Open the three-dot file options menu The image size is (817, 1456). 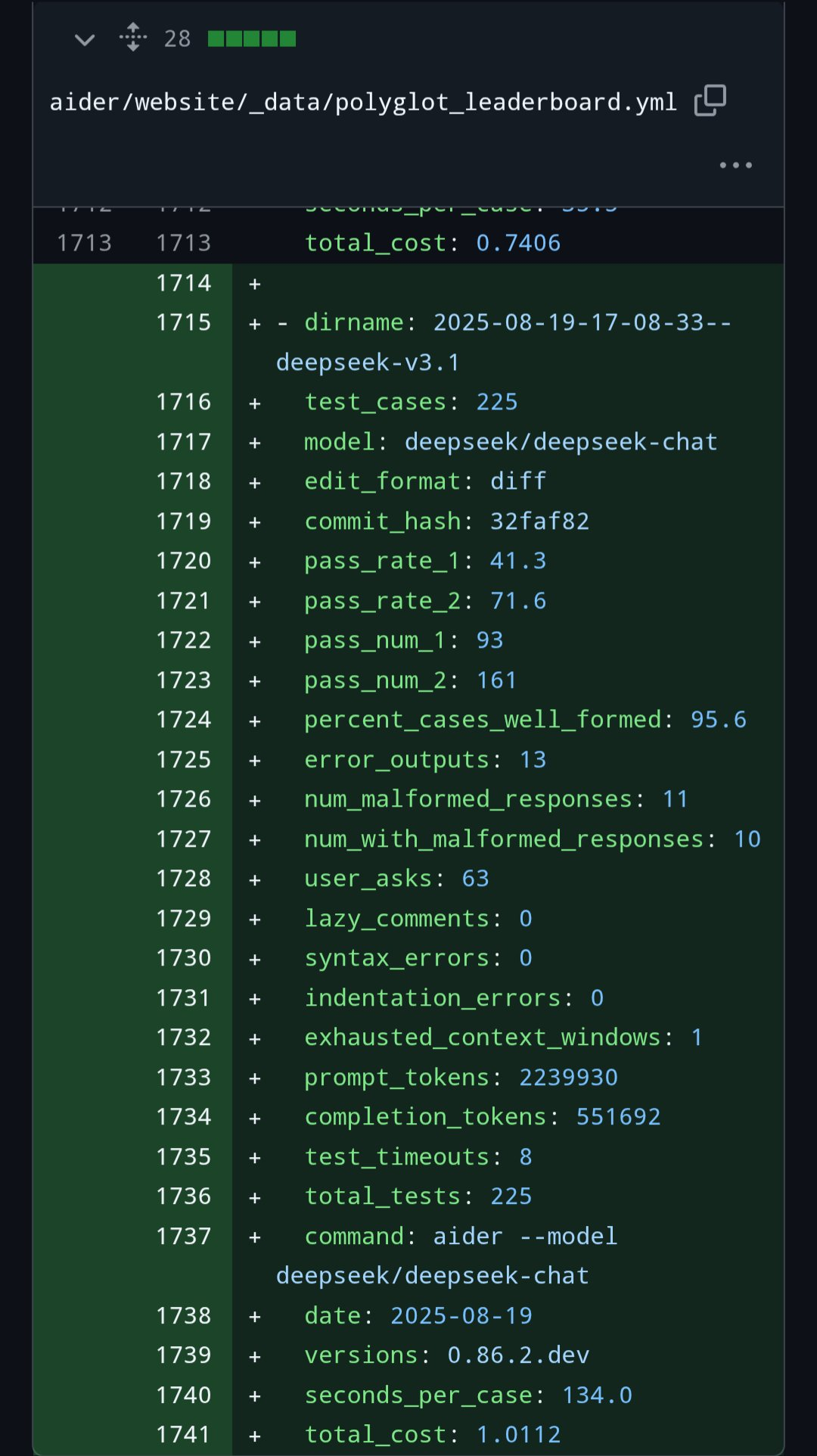coord(735,165)
